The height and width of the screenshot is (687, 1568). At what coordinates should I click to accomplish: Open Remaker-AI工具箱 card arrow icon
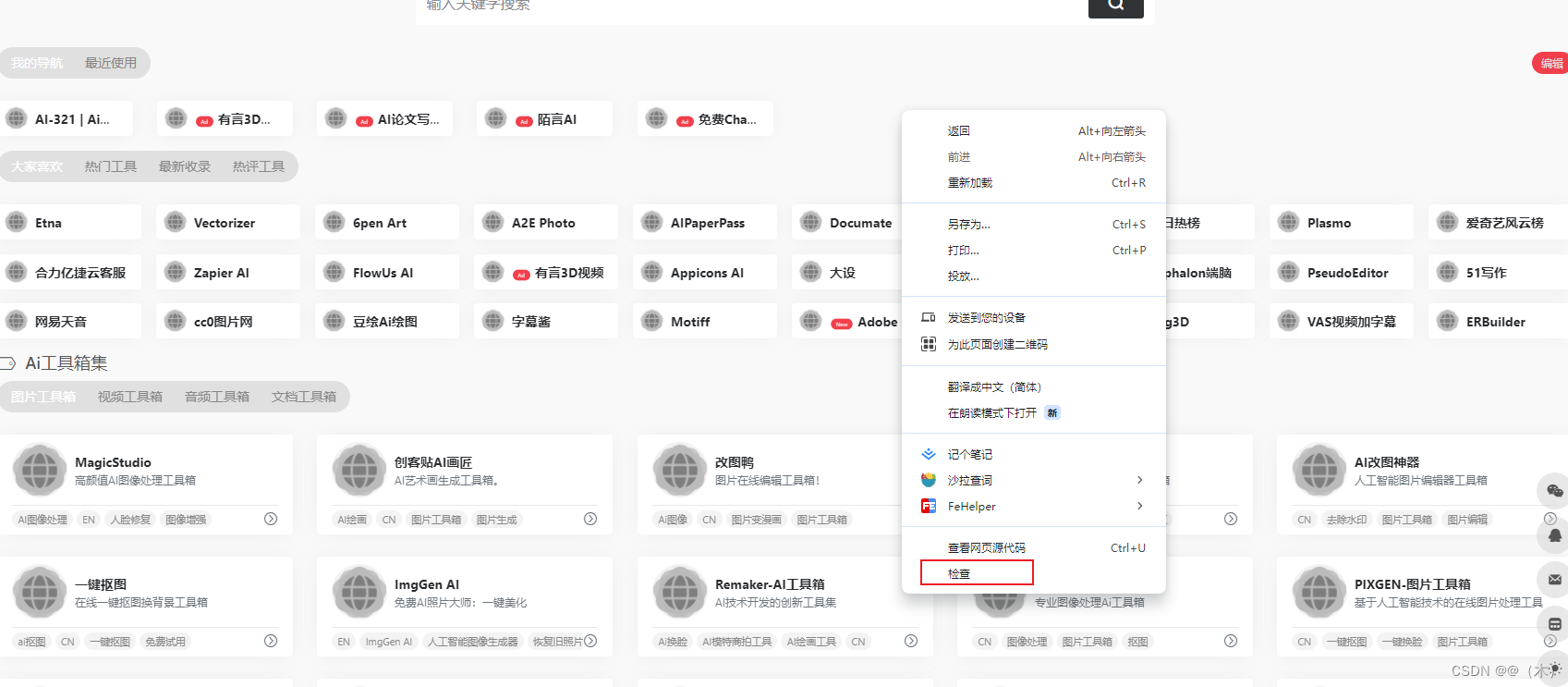pos(911,641)
